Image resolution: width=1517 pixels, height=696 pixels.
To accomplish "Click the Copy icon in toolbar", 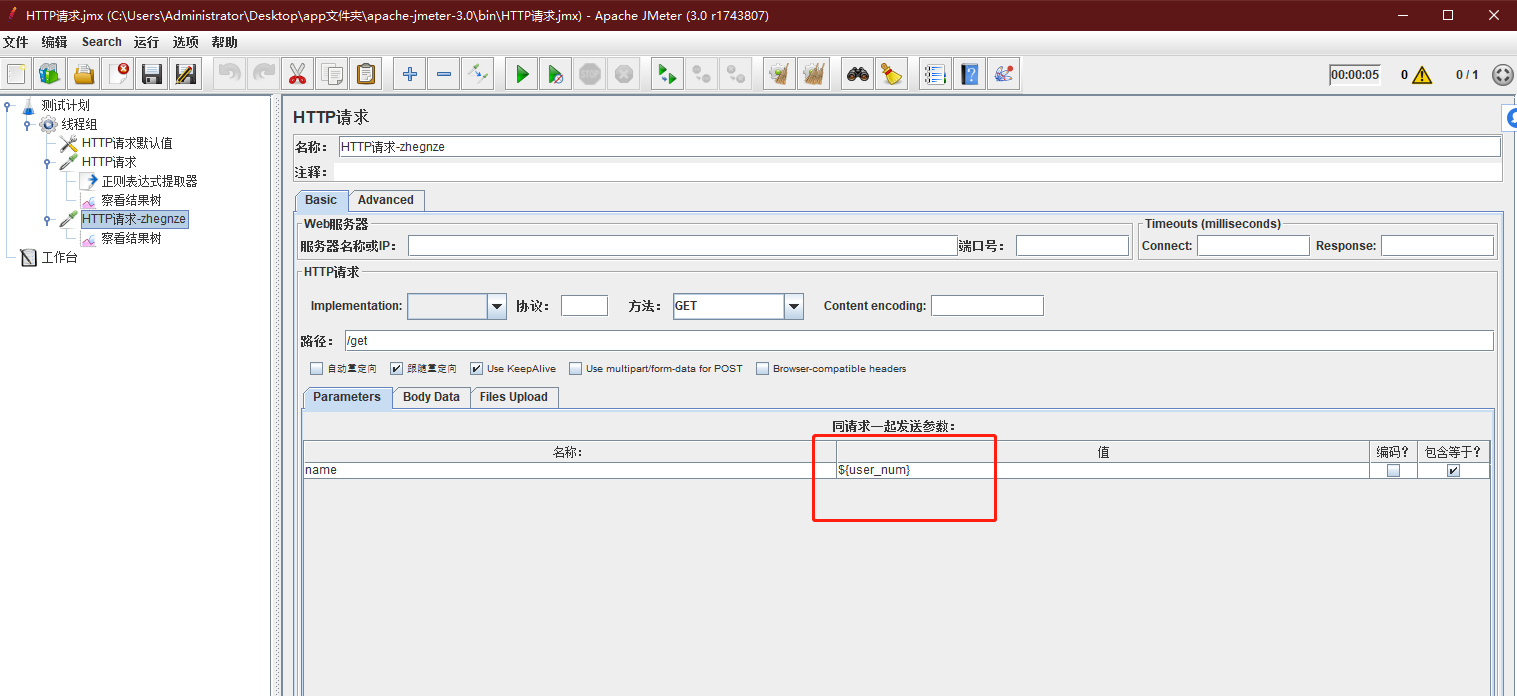I will point(332,74).
